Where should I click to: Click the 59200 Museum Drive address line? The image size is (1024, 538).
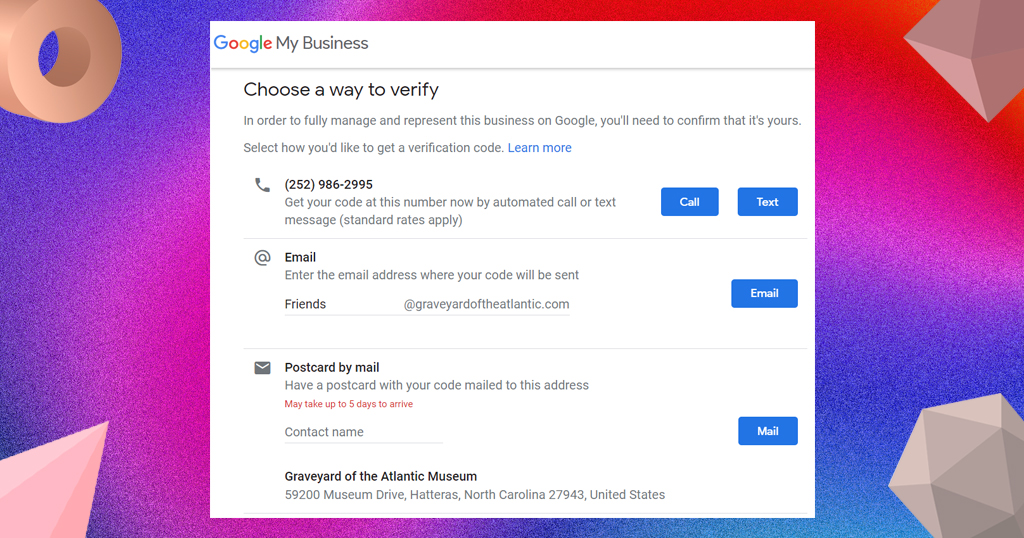[x=475, y=495]
